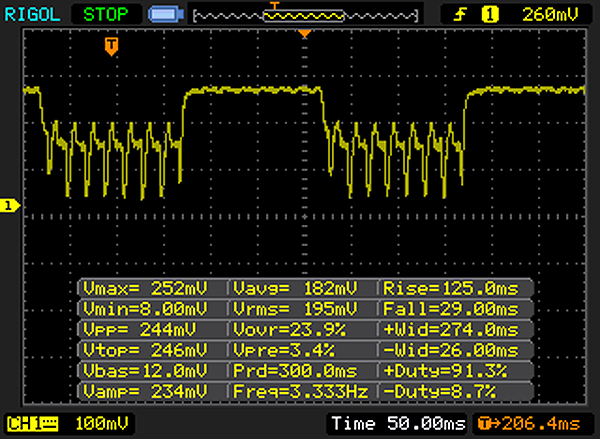This screenshot has height=439, width=600.
Task: Click the trigger channel 1 badge
Action: click(x=490, y=15)
